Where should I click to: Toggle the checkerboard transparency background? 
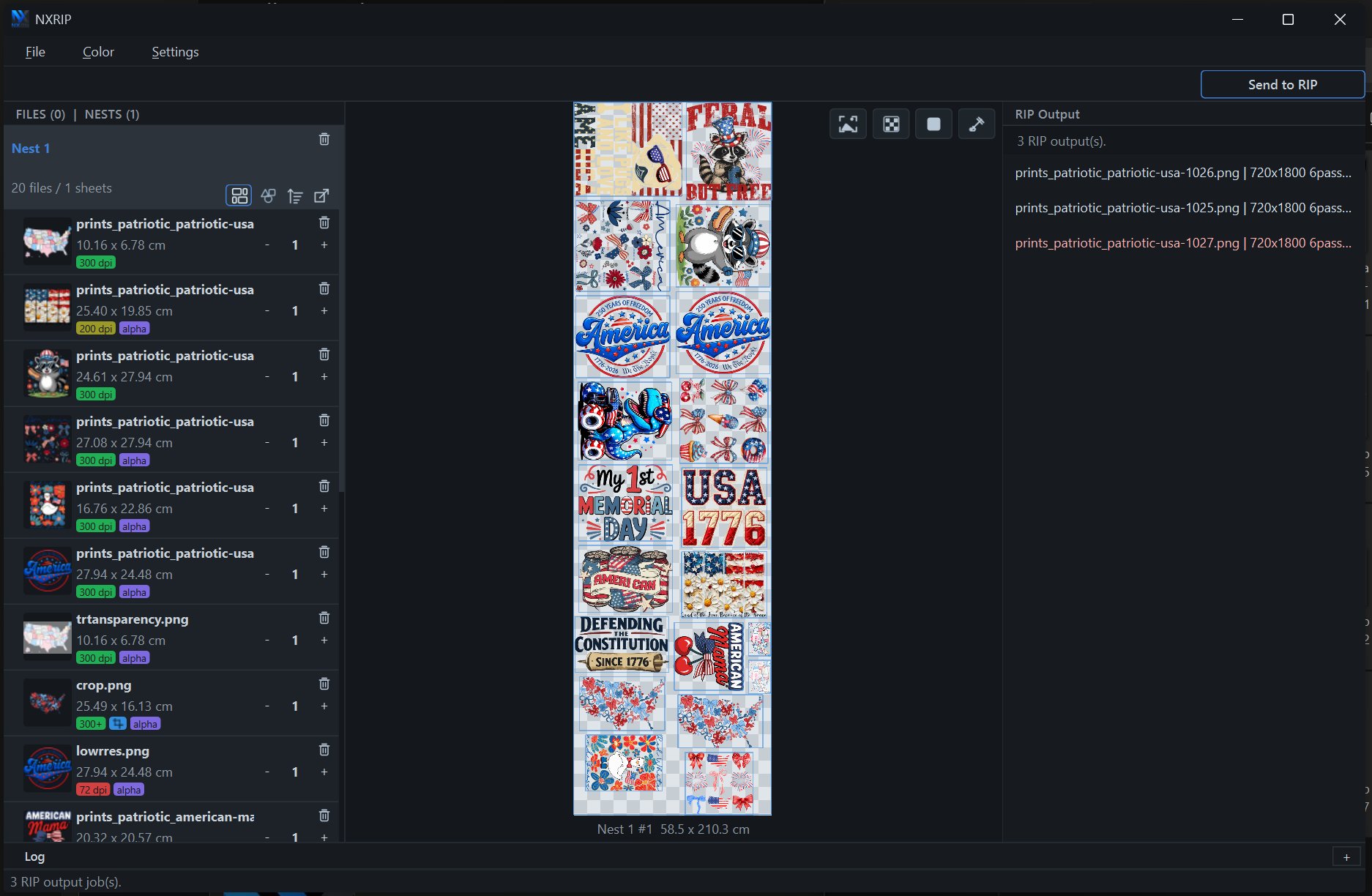pyautogui.click(x=891, y=124)
